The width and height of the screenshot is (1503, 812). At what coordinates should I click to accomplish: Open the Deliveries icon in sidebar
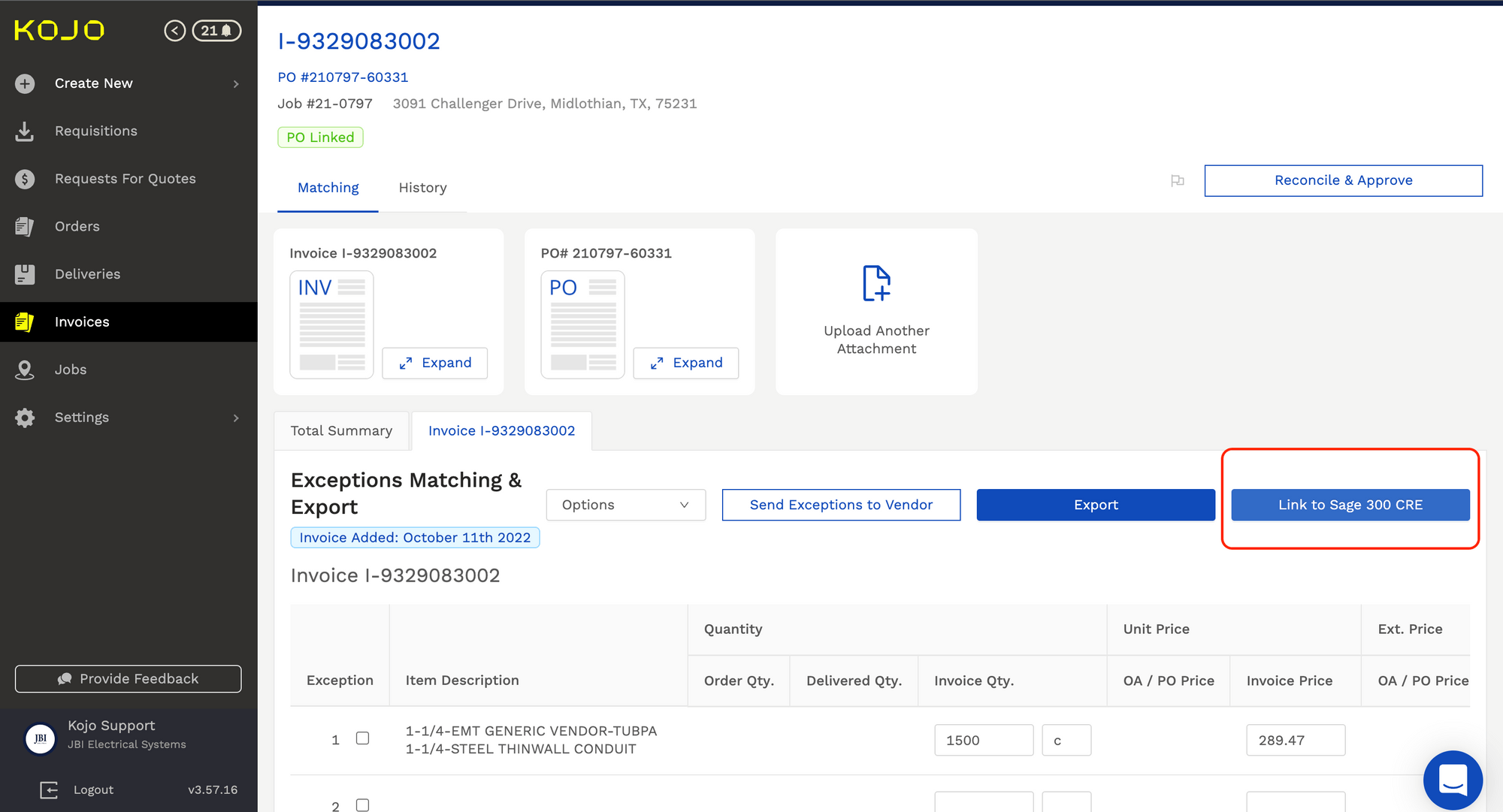pos(25,273)
